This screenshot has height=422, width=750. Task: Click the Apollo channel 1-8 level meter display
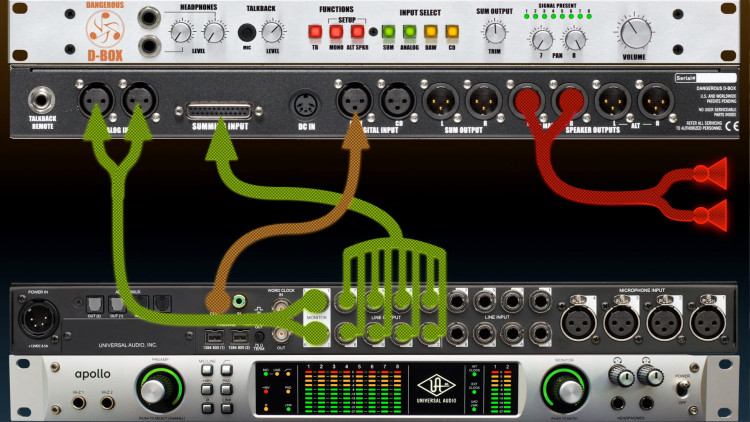click(352, 389)
